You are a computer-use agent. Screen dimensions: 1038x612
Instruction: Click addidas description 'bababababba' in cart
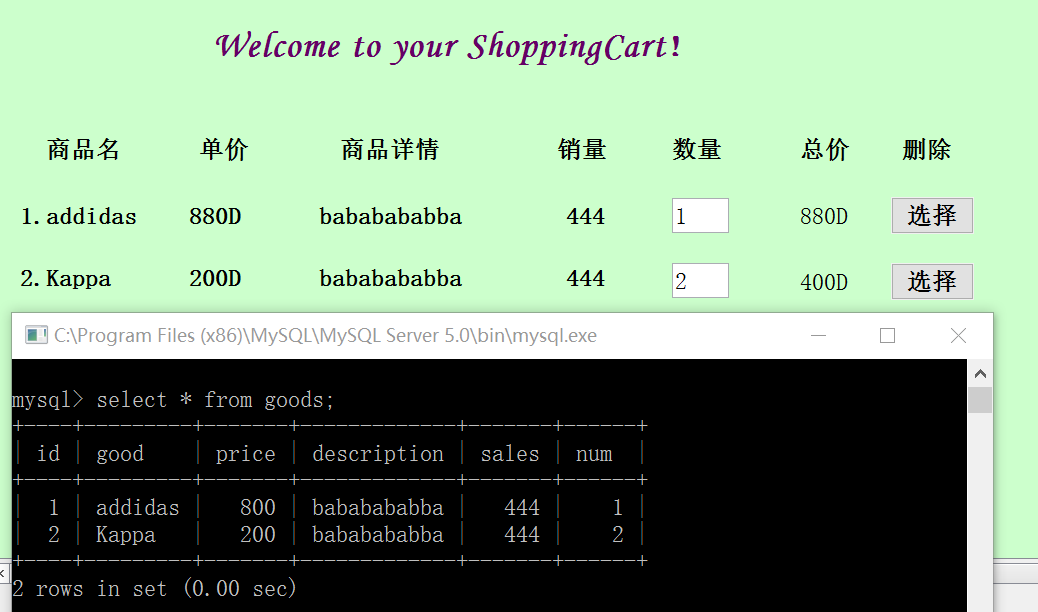391,217
